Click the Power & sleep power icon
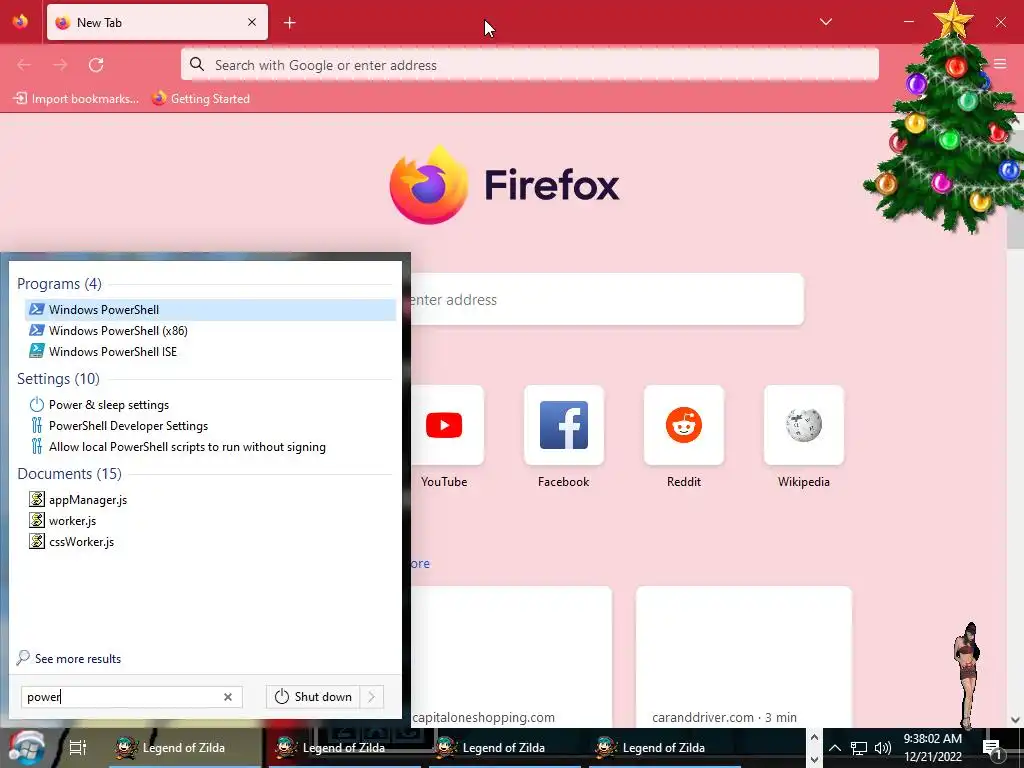This screenshot has height=768, width=1024. (37, 405)
